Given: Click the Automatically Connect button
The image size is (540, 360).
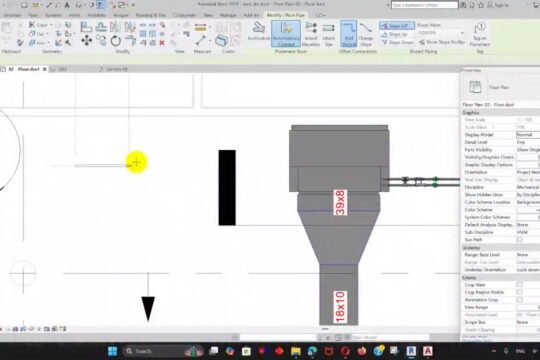Looking at the screenshot, I should tap(286, 33).
